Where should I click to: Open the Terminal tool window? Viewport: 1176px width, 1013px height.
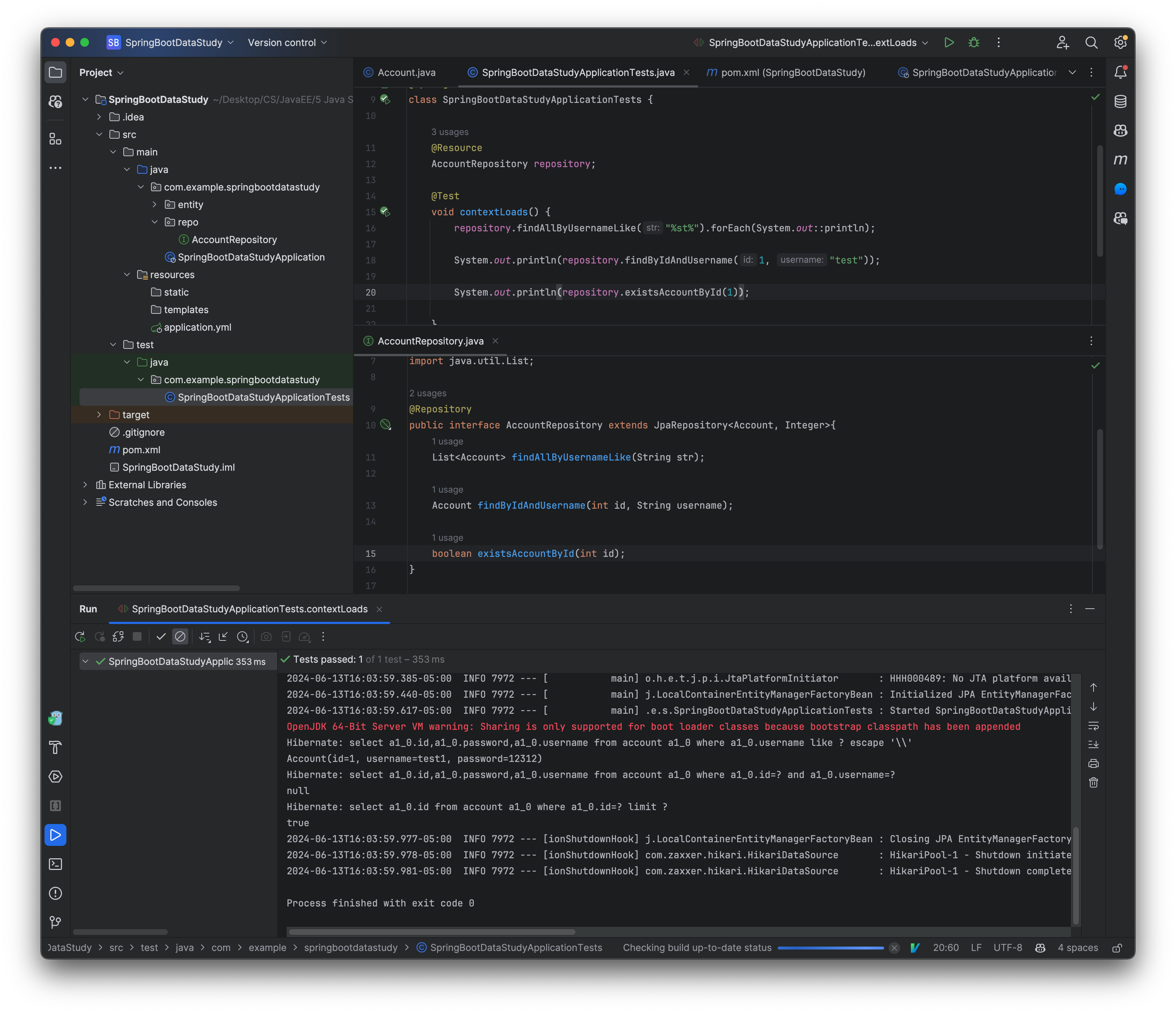(55, 864)
